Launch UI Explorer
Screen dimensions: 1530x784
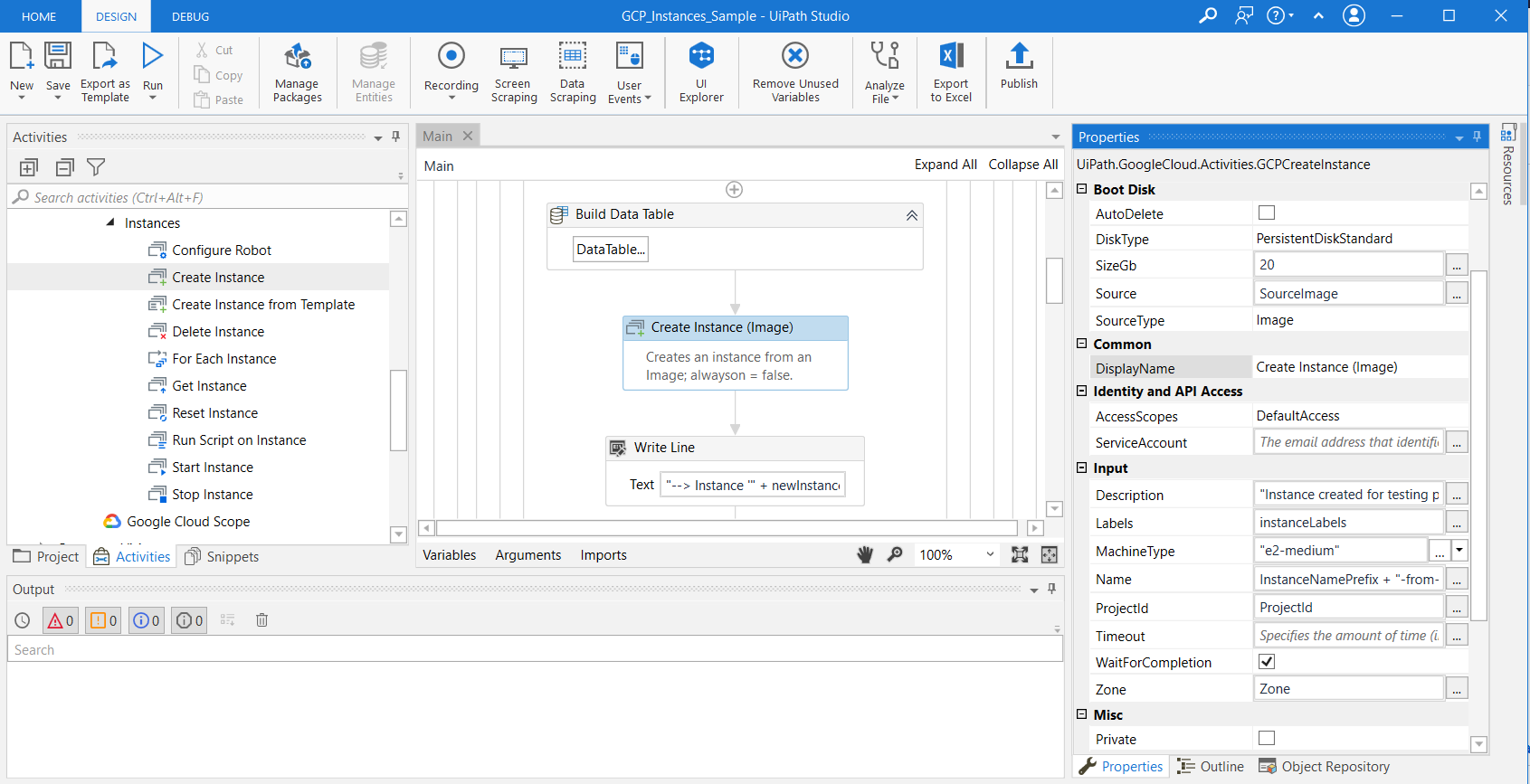[701, 72]
